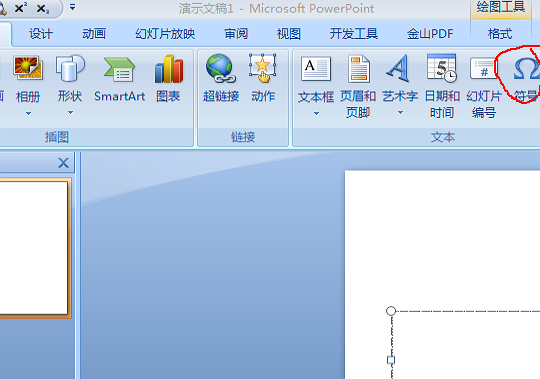Open the 金山PDF tab

tap(430, 34)
